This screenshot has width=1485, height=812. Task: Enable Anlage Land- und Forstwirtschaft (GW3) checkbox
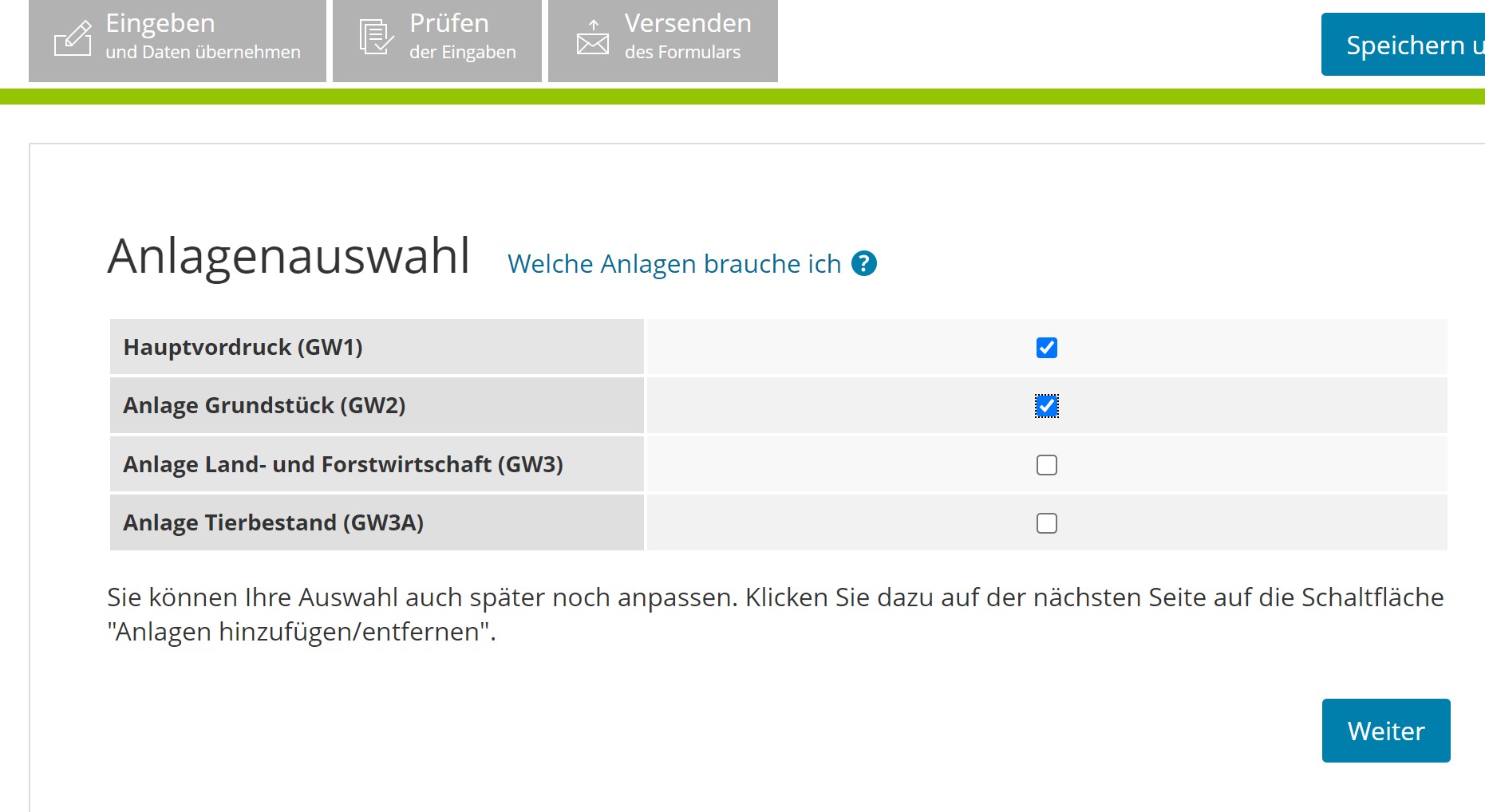coord(1046,465)
